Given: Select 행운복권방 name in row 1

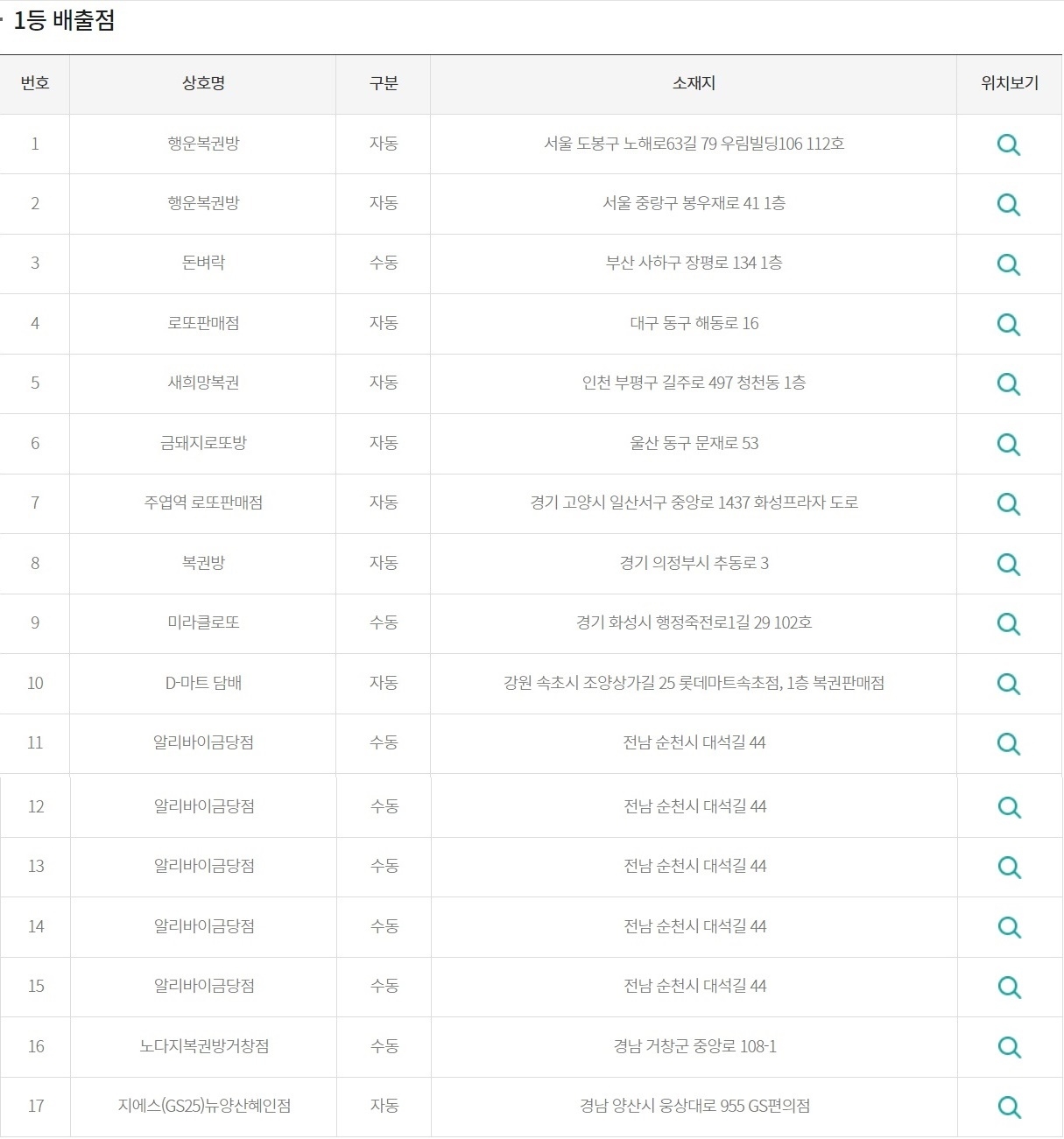Looking at the screenshot, I should coord(203,144).
